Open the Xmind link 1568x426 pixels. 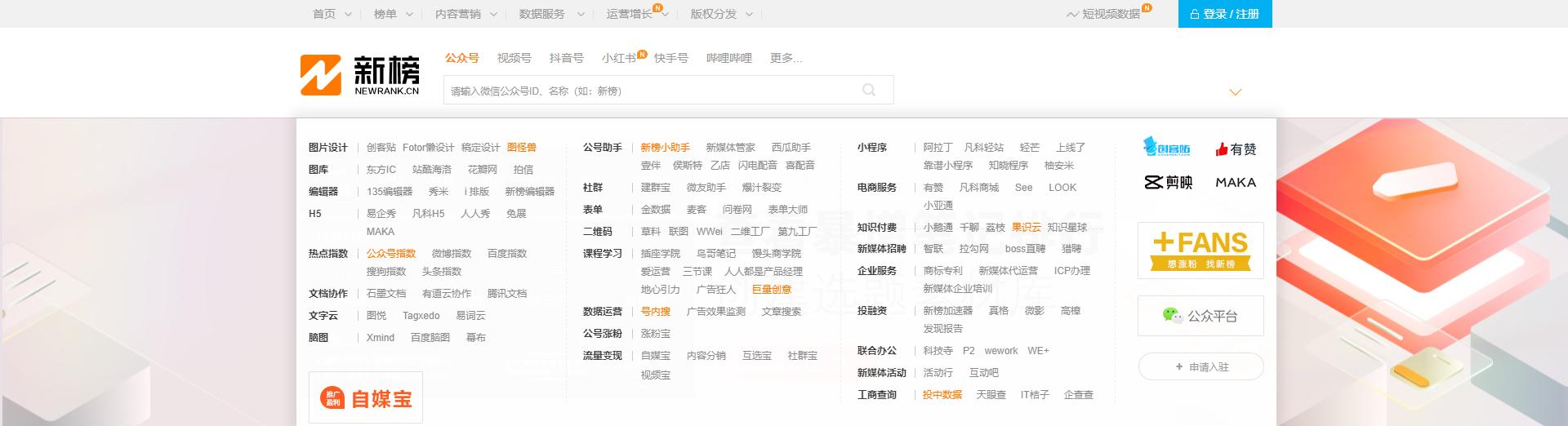pyautogui.click(x=381, y=338)
